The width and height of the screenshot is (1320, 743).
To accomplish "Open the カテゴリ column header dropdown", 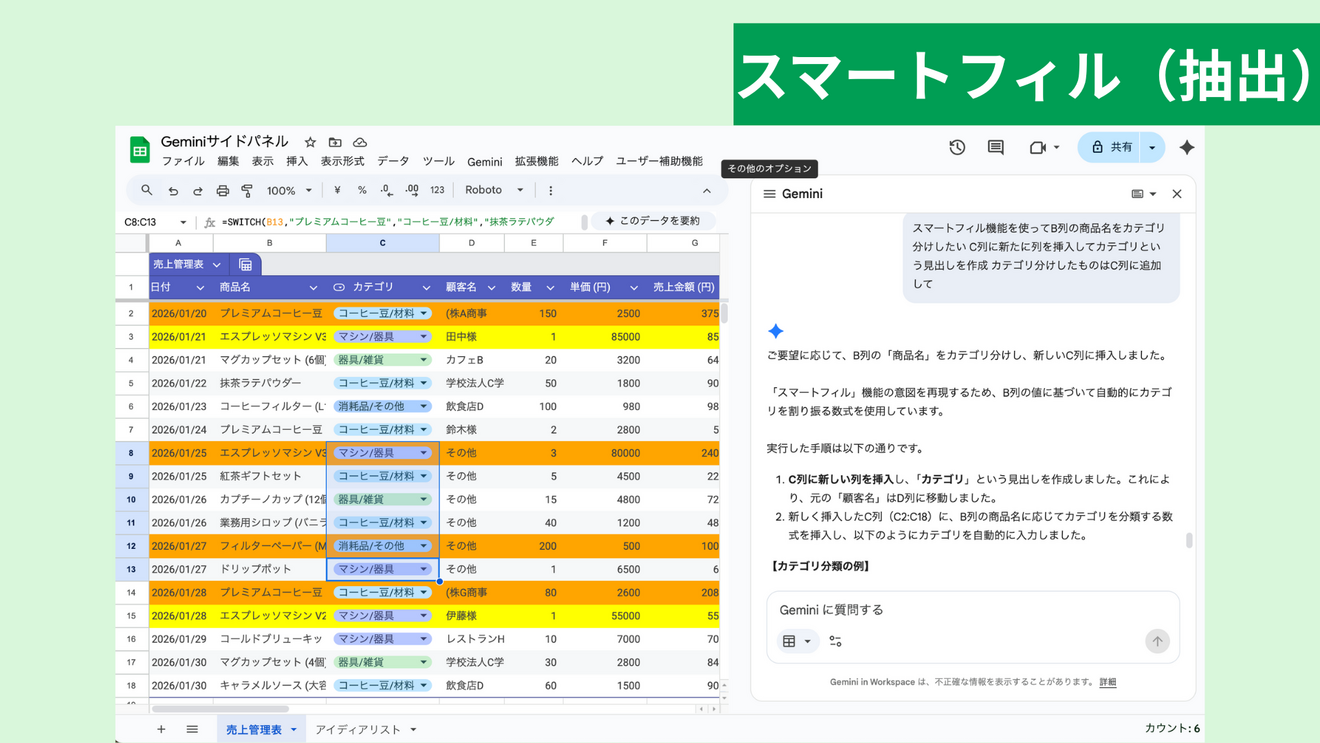I will (426, 288).
